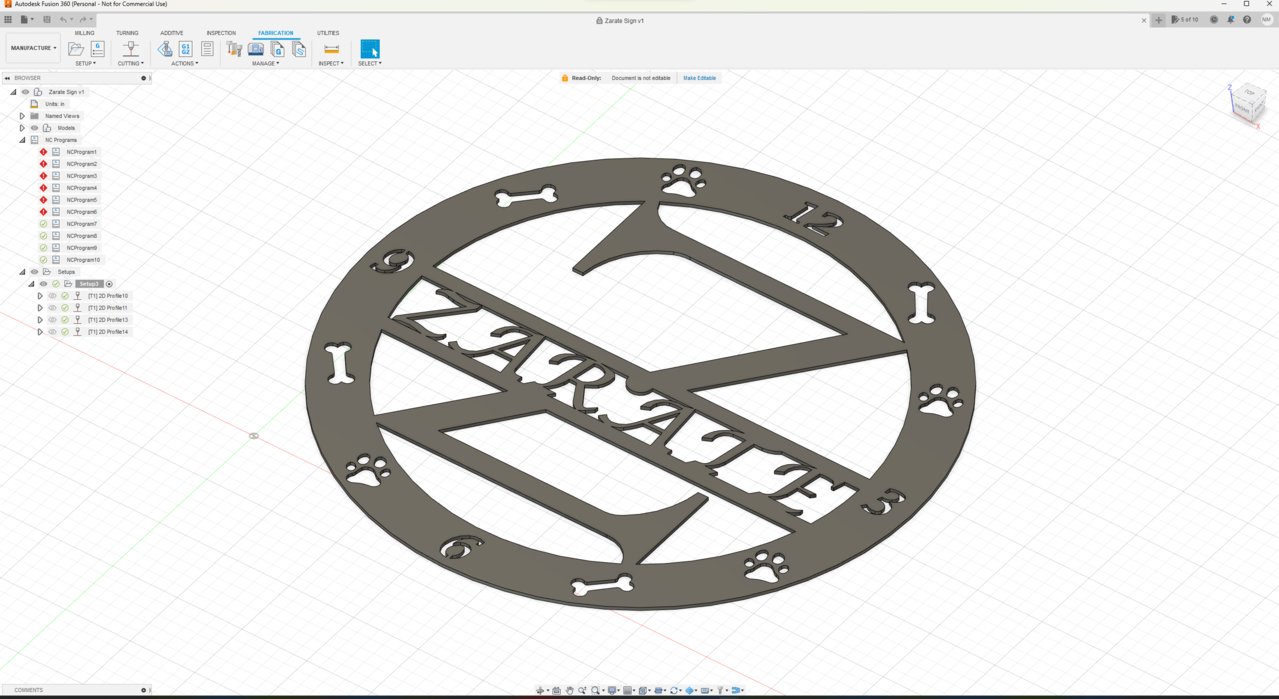Switch to the INSPECTION tab
Viewport: 1279px width, 699px height.
[221, 33]
